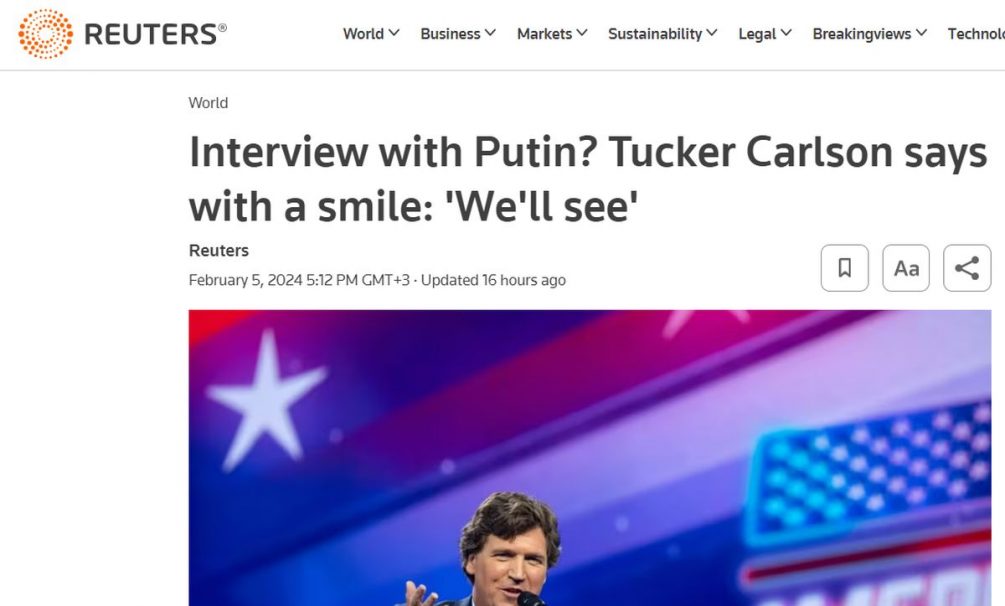Open the Business navigation item
Screen dimensions: 1005x606
click(450, 33)
